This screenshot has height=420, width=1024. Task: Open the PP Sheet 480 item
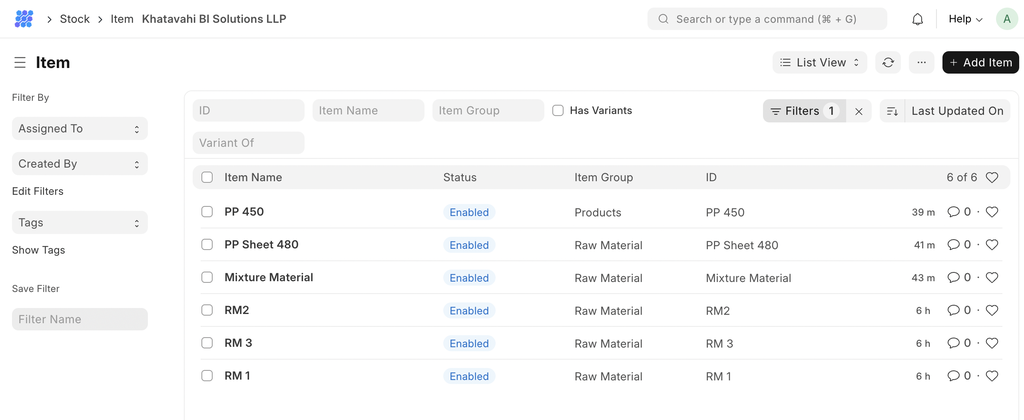[x=261, y=245]
